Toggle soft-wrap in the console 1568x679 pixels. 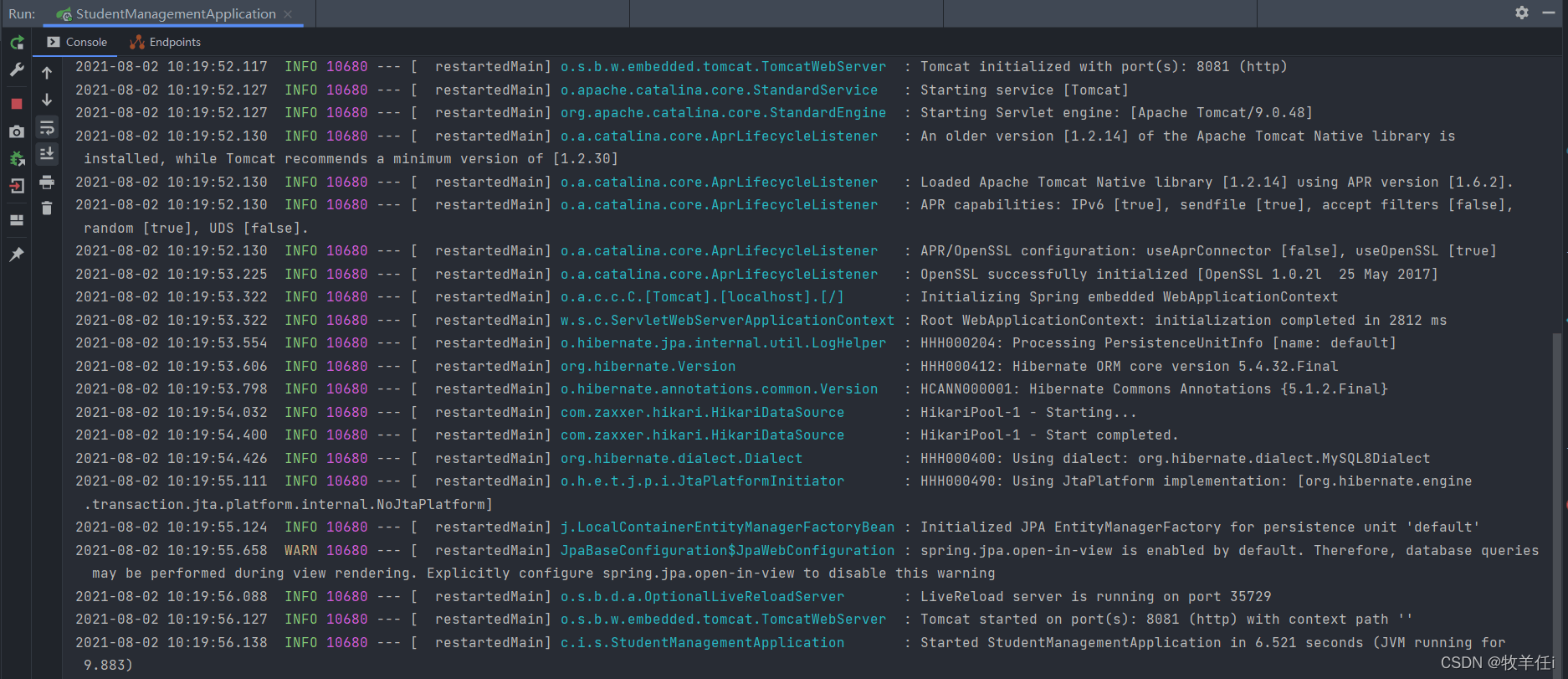coord(47,127)
